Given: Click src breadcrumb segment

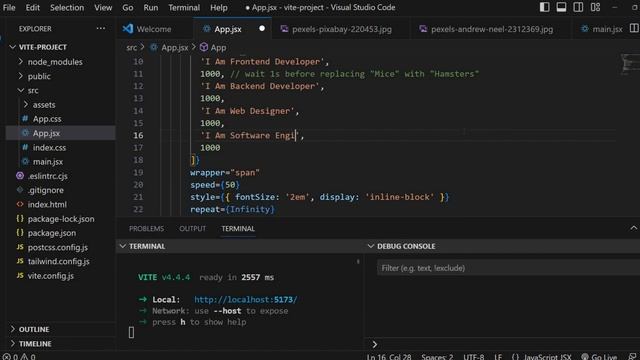Looking at the screenshot, I should click(131, 47).
